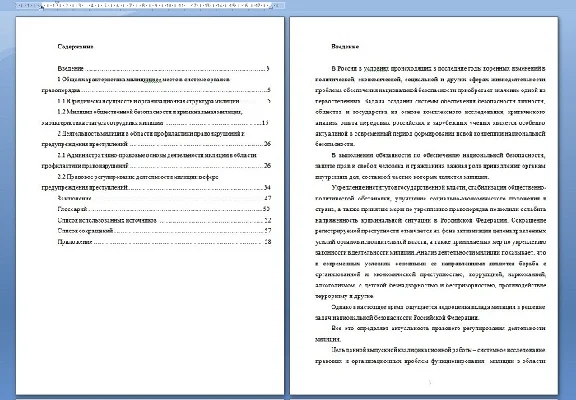This screenshot has width=576, height=400.
Task: Click contents line "2.1 Административно-правовые основы"
Action: [x=157, y=155]
